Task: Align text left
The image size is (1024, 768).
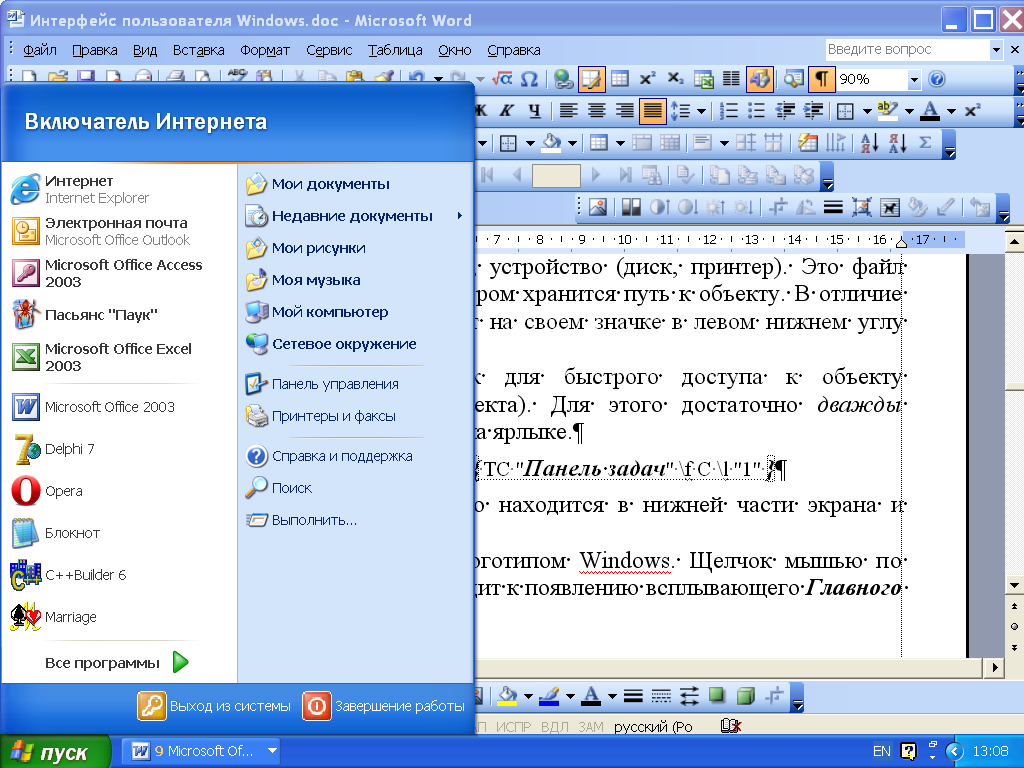Action: click(568, 111)
